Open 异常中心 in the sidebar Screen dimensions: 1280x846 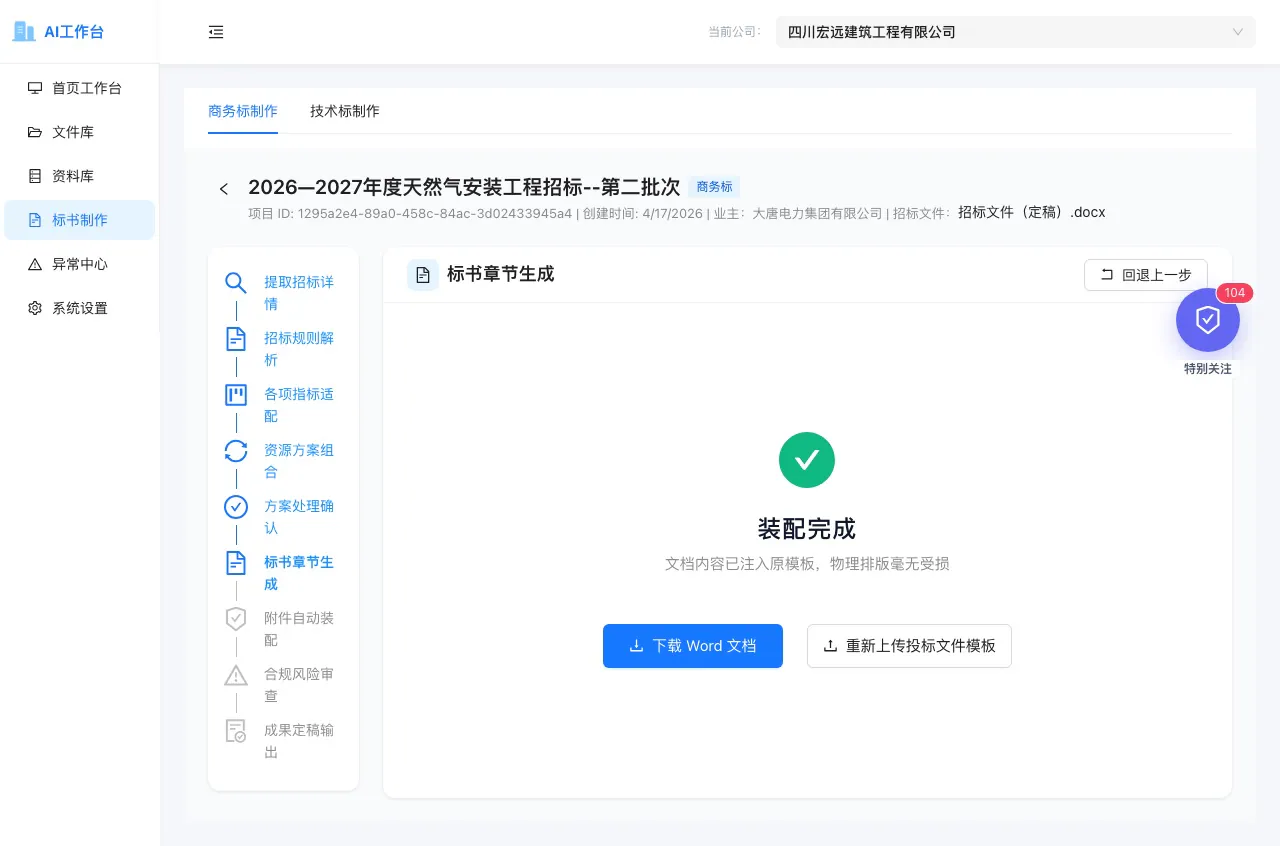pyautogui.click(x=80, y=264)
